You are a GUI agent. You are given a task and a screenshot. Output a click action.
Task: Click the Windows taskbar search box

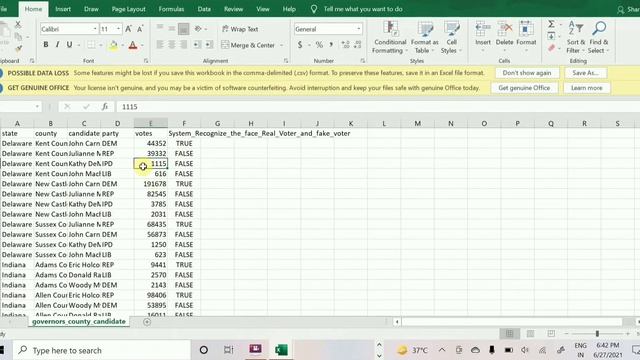coord(102,350)
